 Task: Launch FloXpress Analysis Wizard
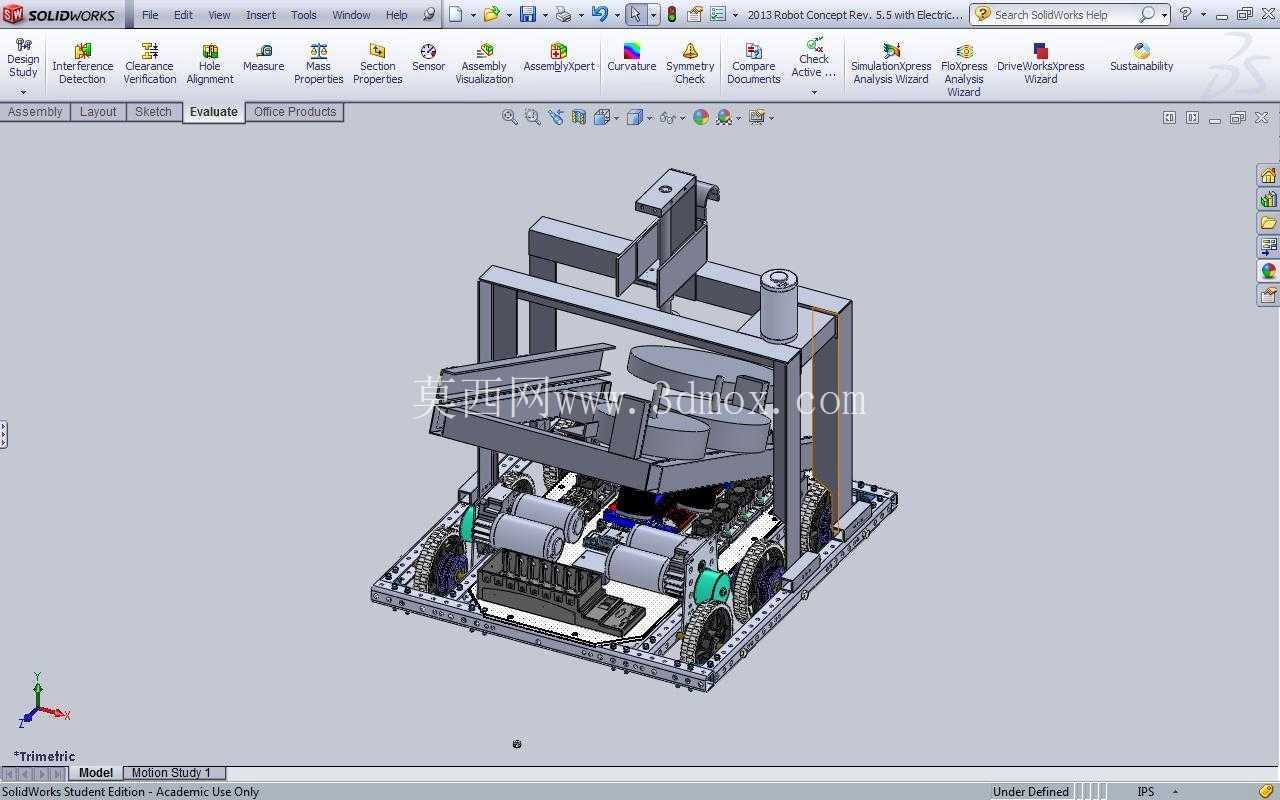pyautogui.click(x=964, y=70)
